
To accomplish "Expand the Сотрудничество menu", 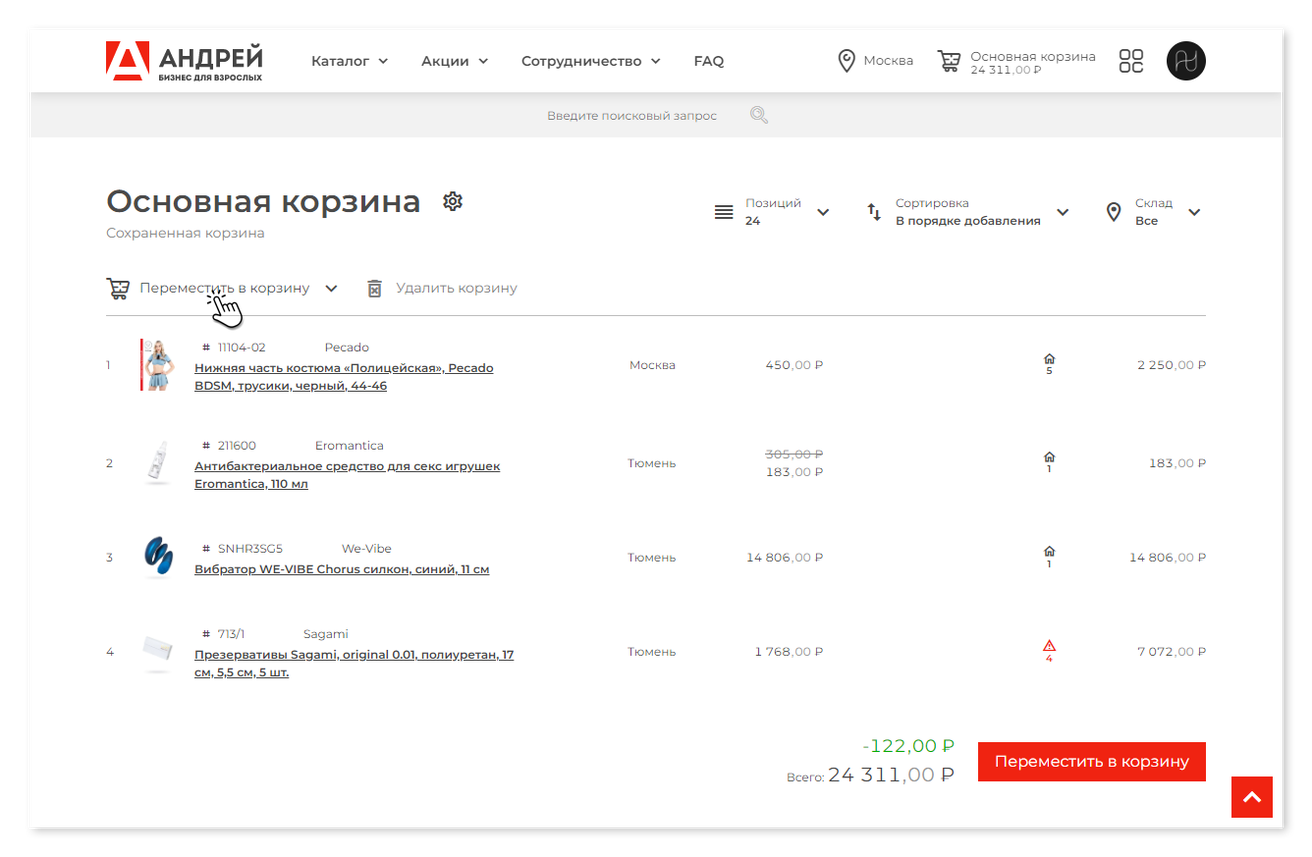I will point(591,61).
